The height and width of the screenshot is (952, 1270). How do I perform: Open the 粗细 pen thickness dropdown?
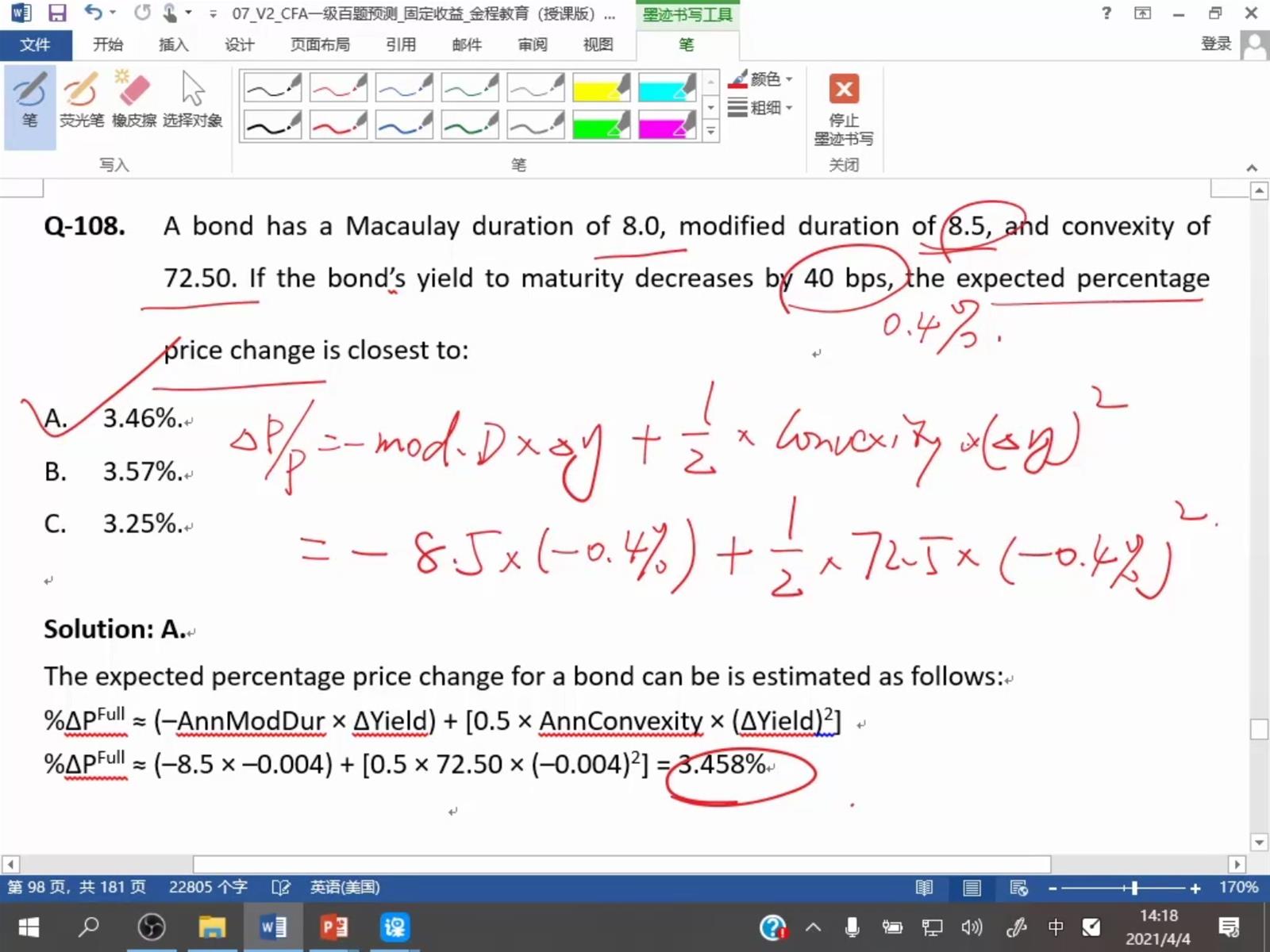click(761, 107)
